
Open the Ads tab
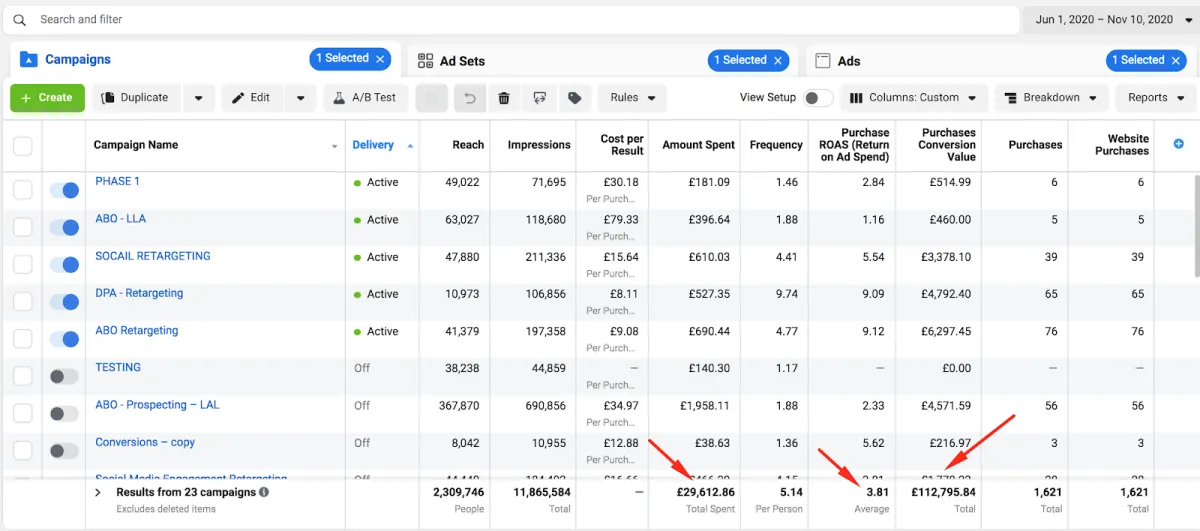click(849, 61)
